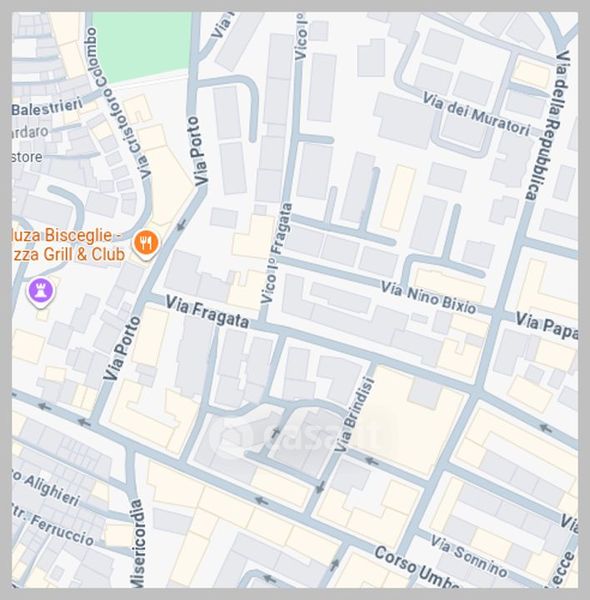Click the purple castle landmark pin
Screen dimensions: 590x600
pos(40,291)
